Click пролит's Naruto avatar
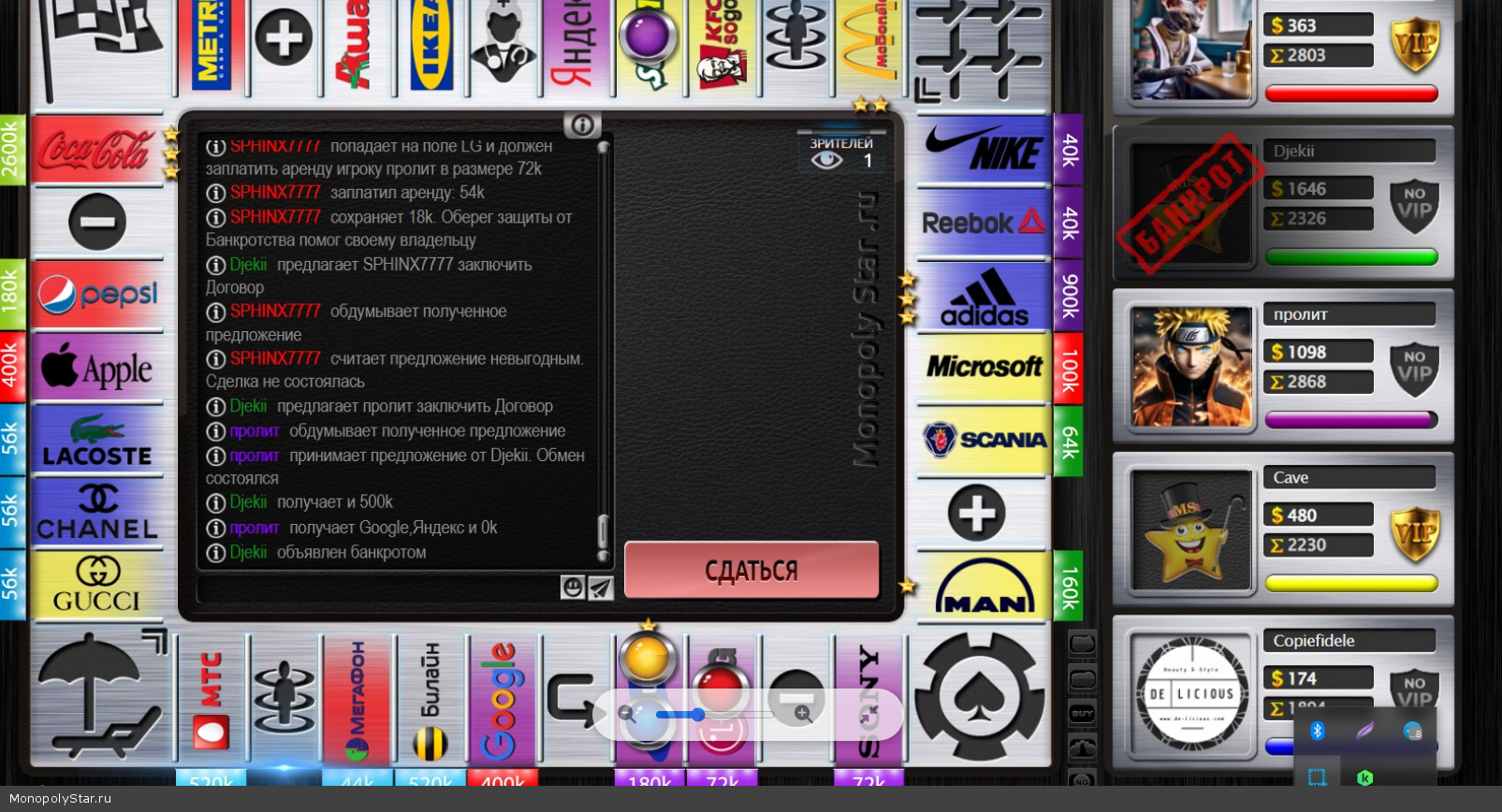Viewport: 1502px width, 812px height. pyautogui.click(x=1191, y=367)
